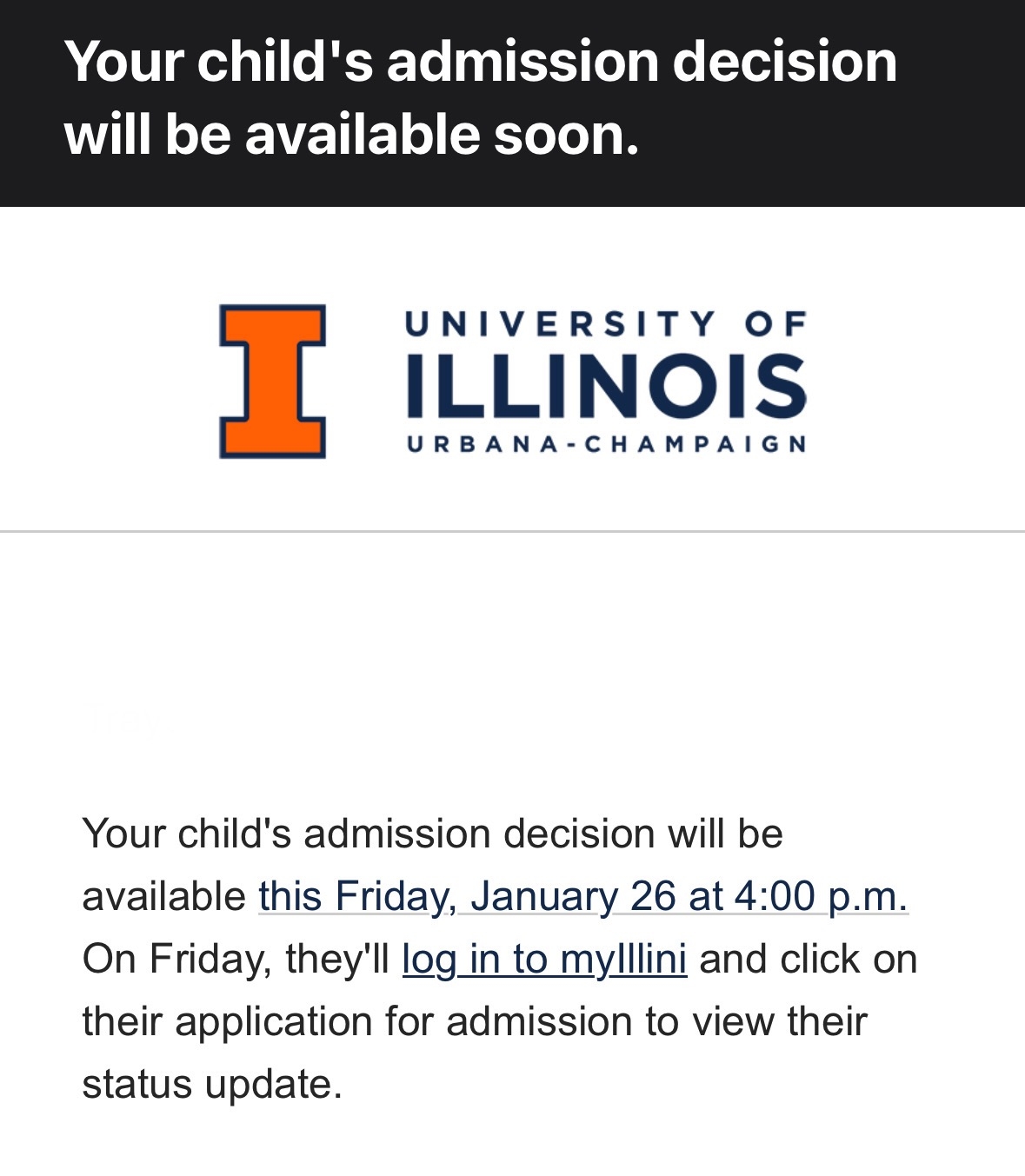Click the 'URBANA-CHAMPAIGN' logo text
The image size is (1025, 1176).
[606, 444]
